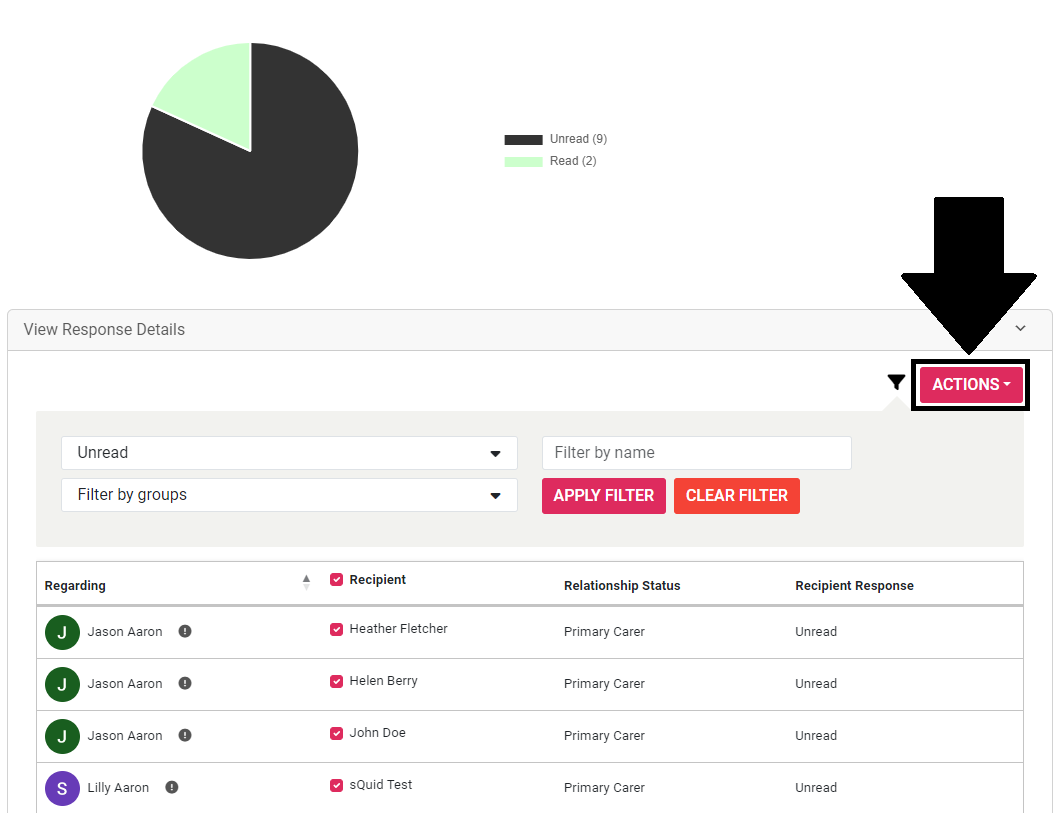This screenshot has height=813, width=1058.
Task: Toggle the select-all Recipient header checkbox
Action: click(x=337, y=579)
